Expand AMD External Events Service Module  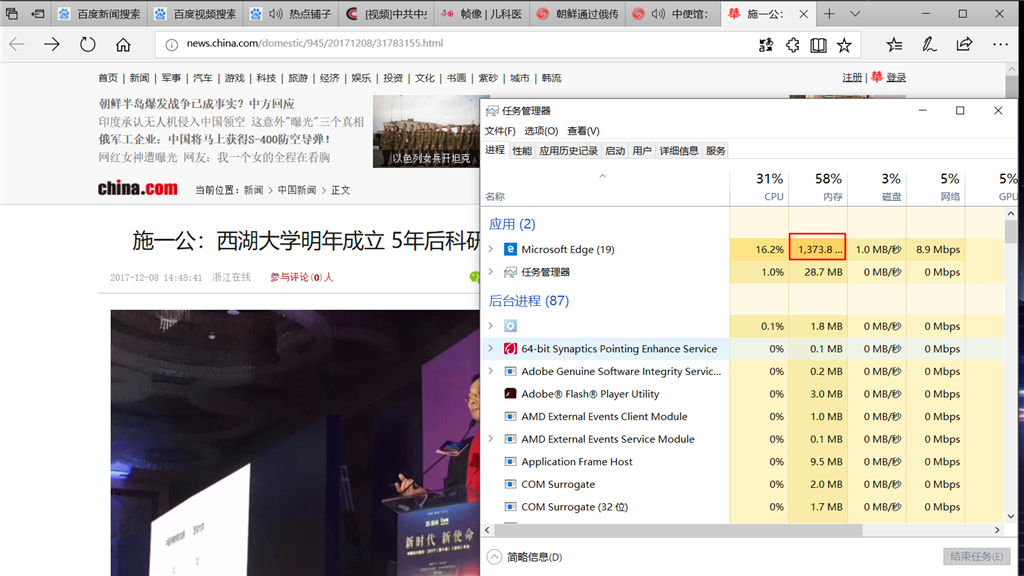490,439
